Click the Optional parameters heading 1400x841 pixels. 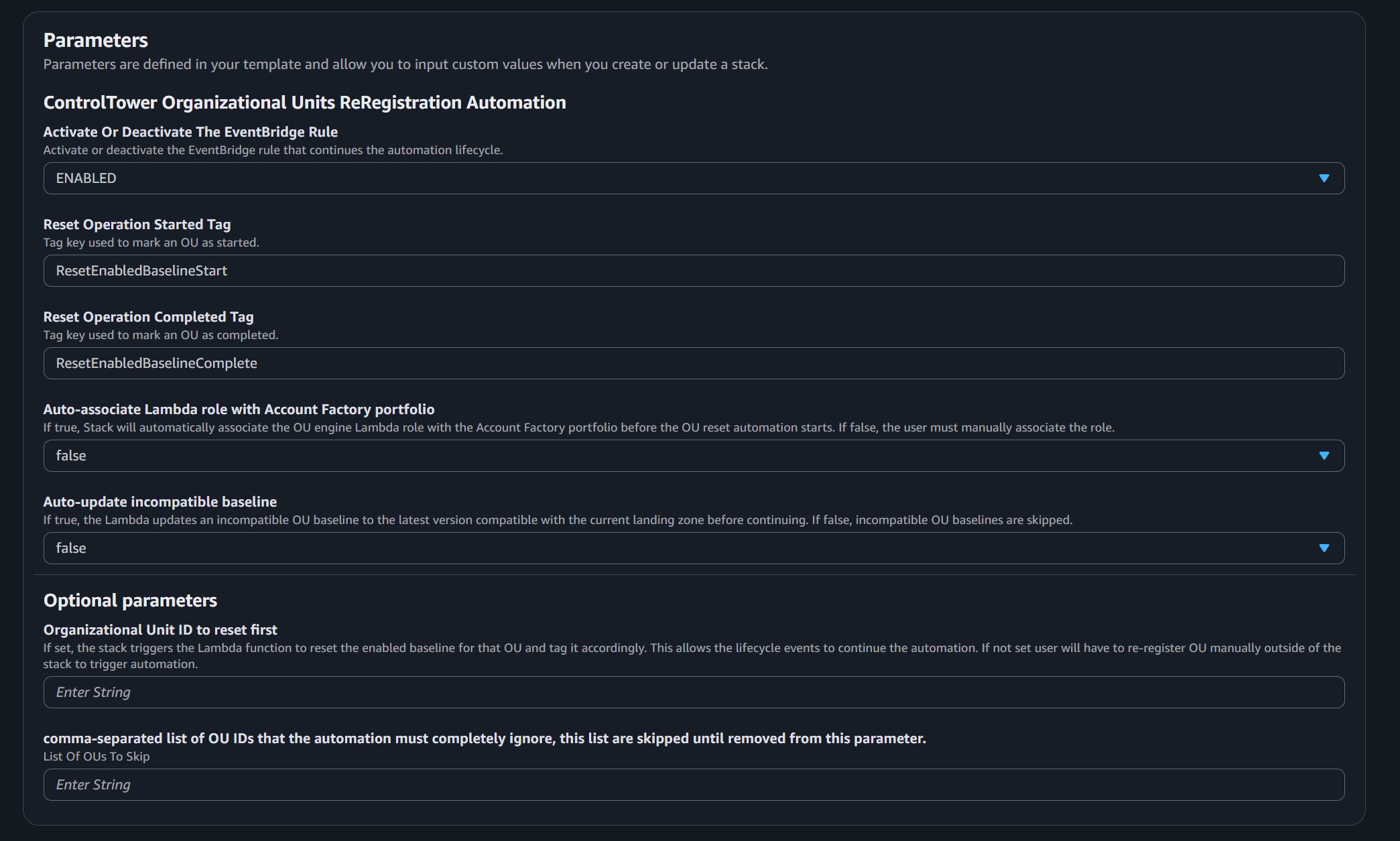(130, 600)
